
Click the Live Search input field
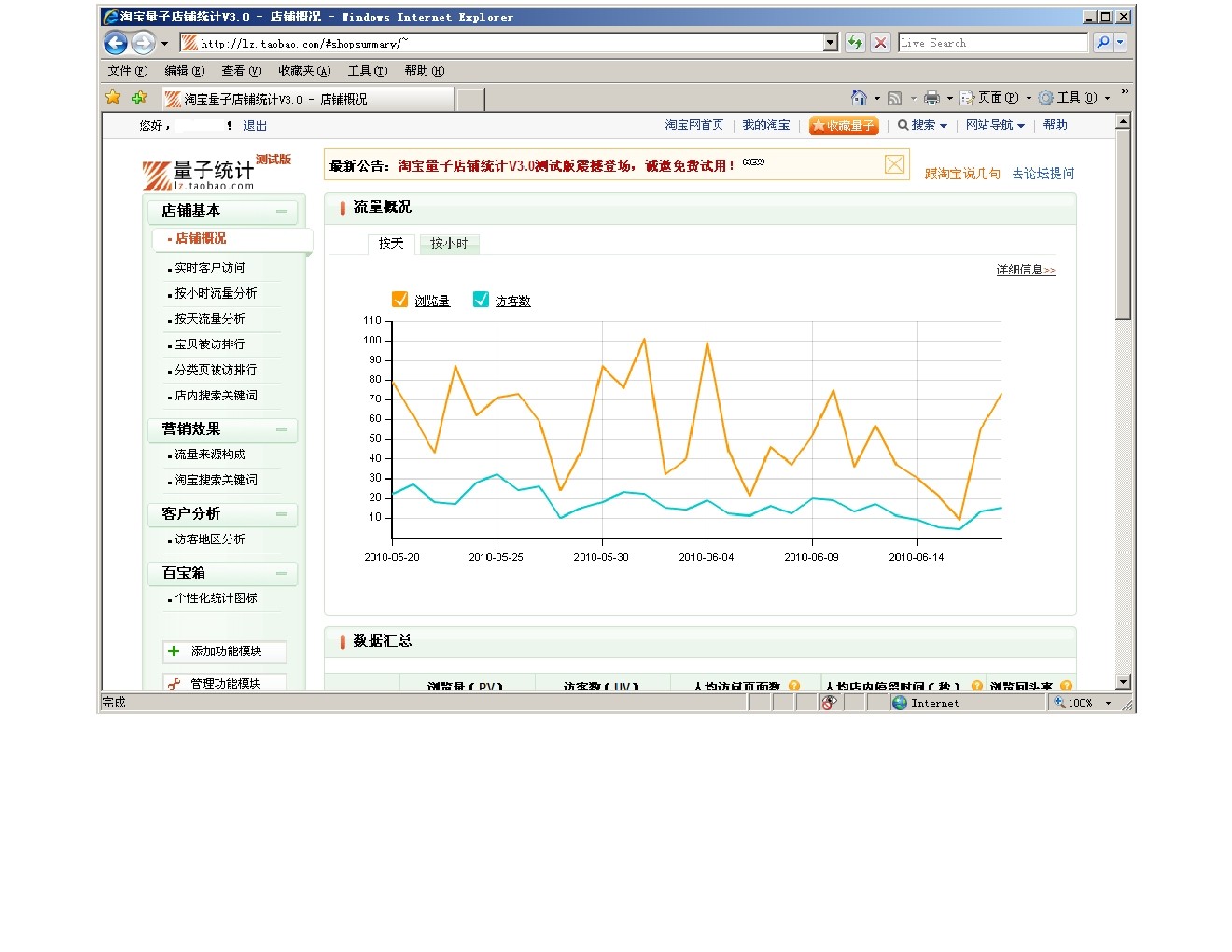[x=992, y=43]
